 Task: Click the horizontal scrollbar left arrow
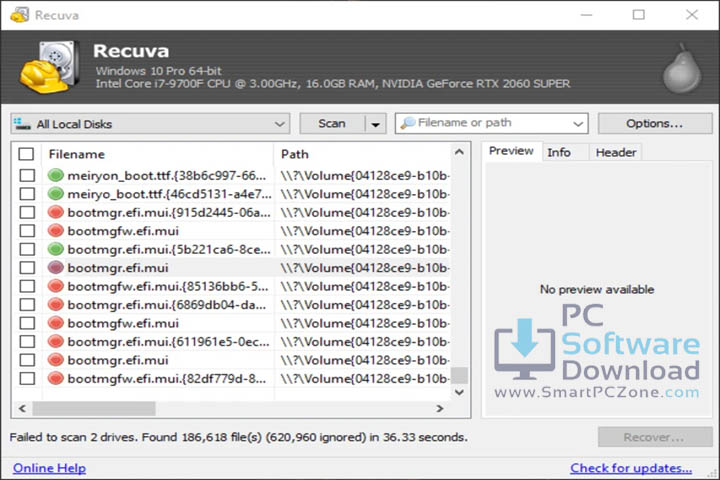[22, 408]
